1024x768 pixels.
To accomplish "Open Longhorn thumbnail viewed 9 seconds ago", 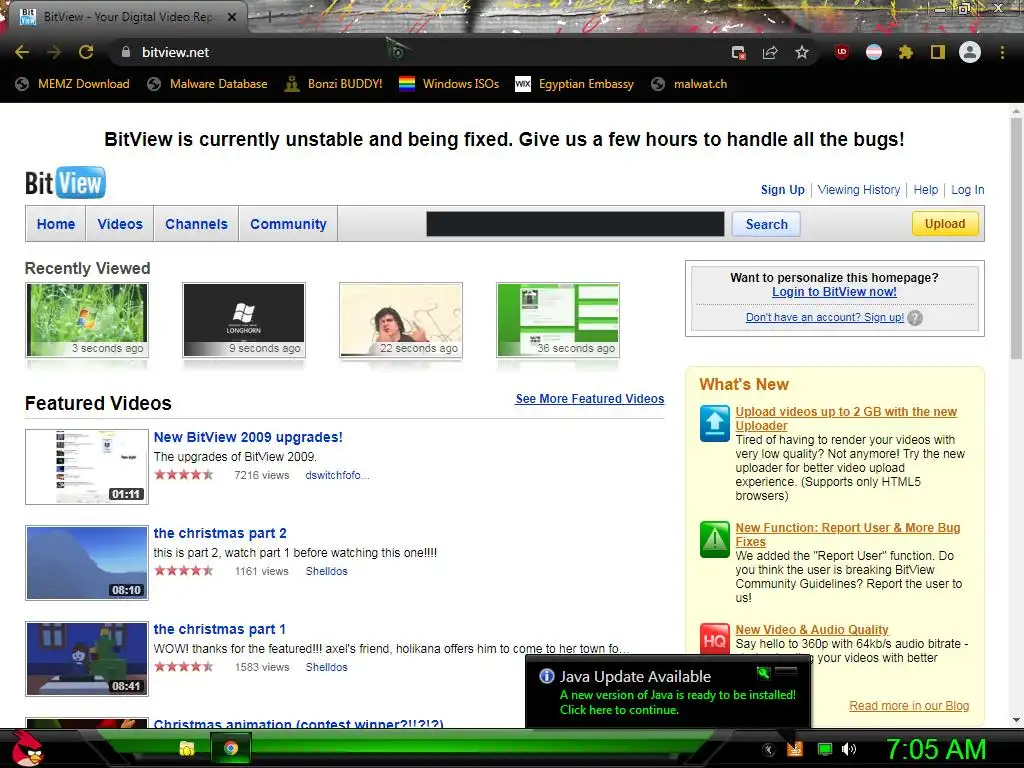I will point(244,320).
